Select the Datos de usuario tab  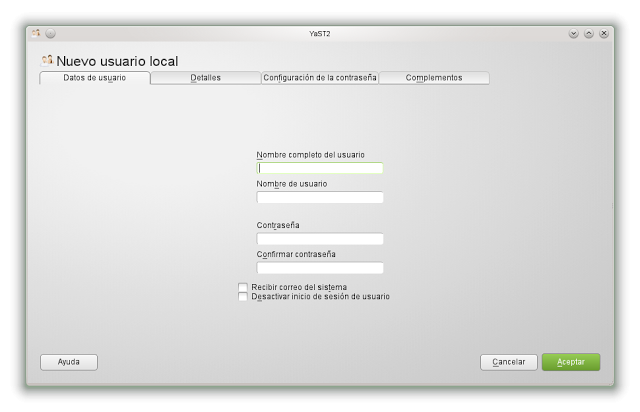point(94,78)
